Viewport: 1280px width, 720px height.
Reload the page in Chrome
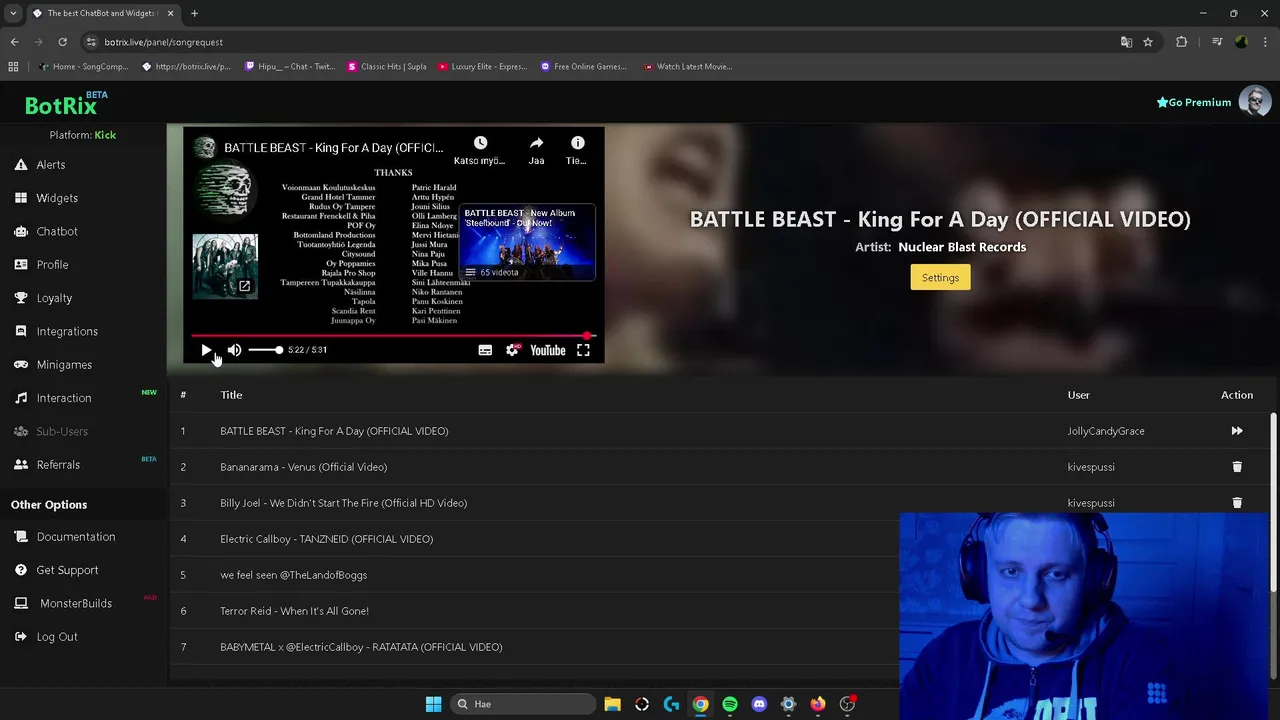tap(62, 42)
